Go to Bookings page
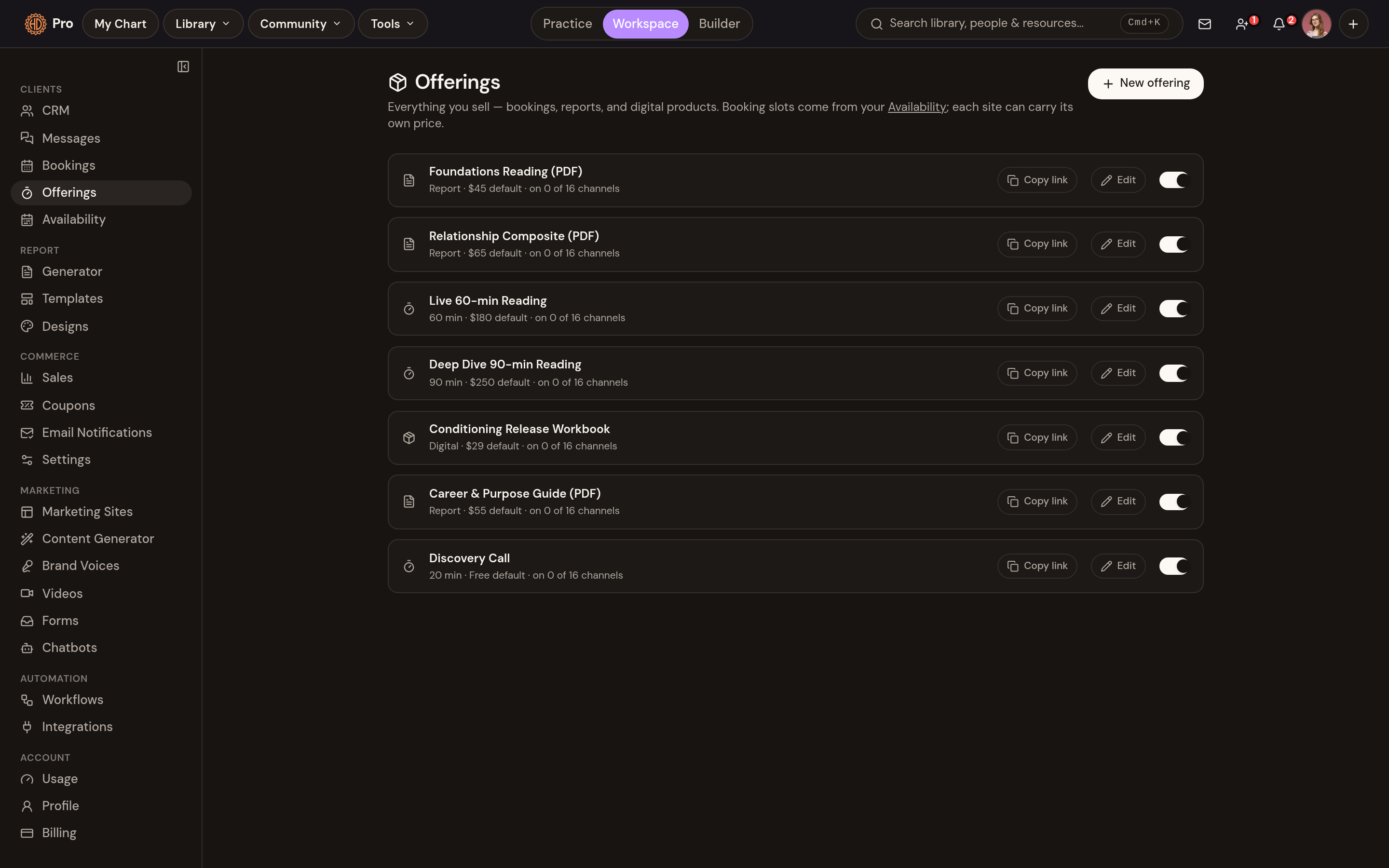The width and height of the screenshot is (1389, 868). click(x=101, y=165)
